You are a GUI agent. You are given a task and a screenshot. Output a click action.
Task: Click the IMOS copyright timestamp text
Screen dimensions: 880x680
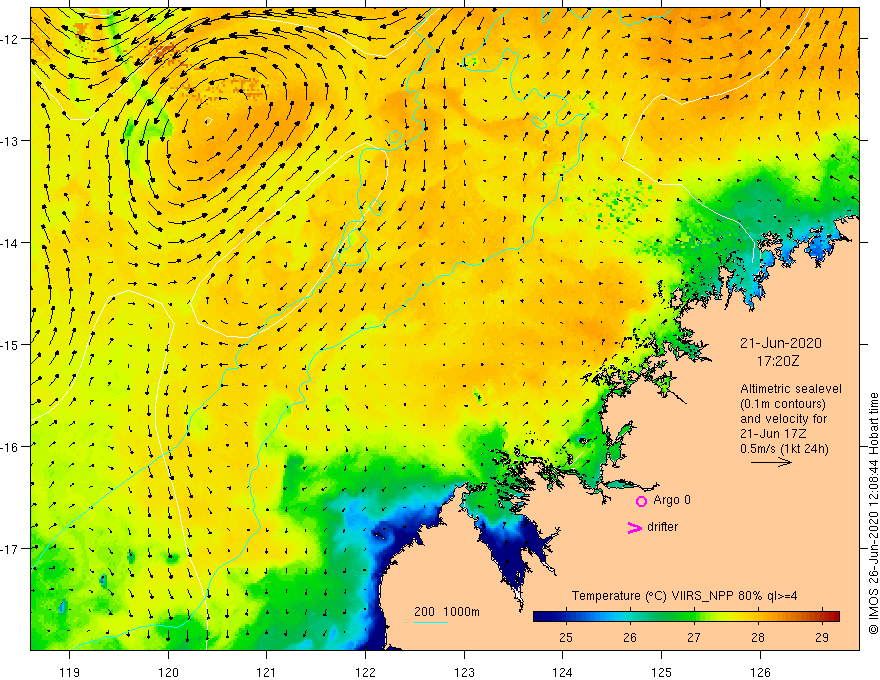[873, 514]
